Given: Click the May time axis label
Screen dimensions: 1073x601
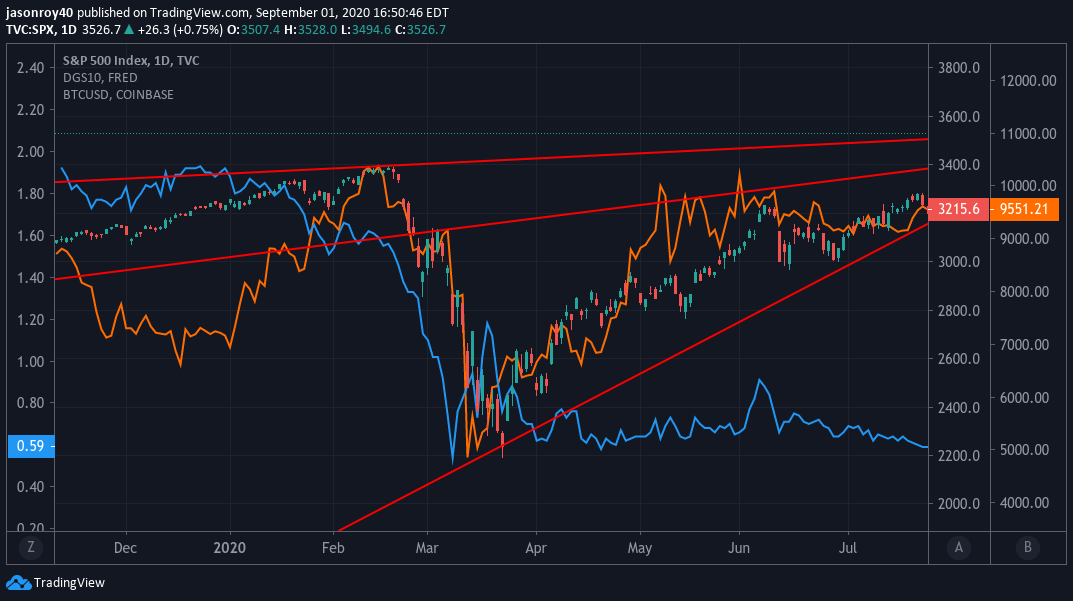Looking at the screenshot, I should coord(640,548).
